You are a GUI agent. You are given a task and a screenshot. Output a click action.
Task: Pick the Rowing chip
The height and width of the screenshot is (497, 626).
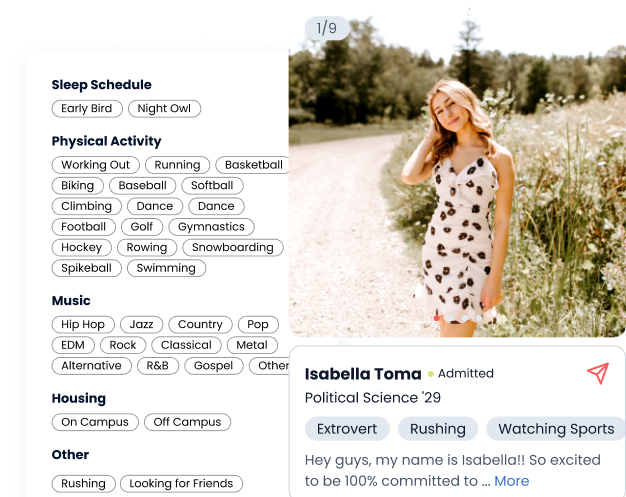click(x=147, y=248)
